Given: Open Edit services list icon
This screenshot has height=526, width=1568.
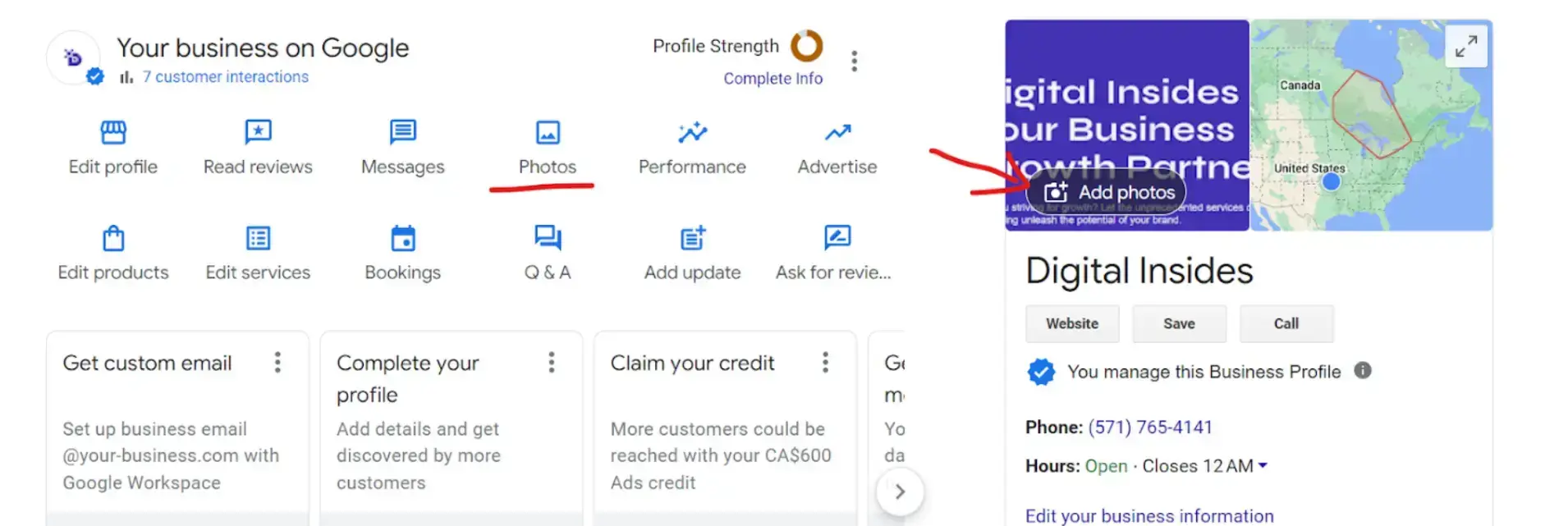Looking at the screenshot, I should pos(258,238).
